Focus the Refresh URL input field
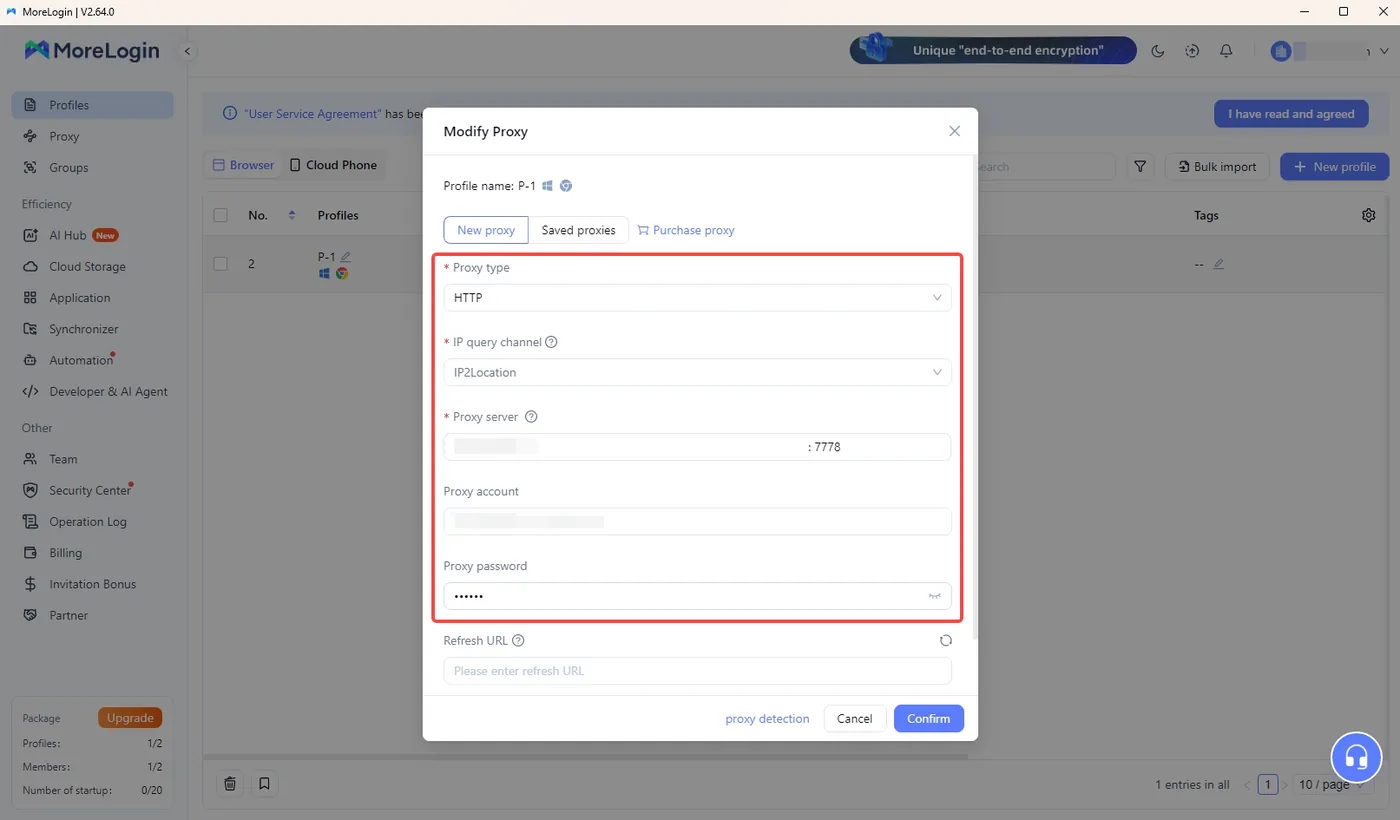The image size is (1400, 820). tap(697, 671)
